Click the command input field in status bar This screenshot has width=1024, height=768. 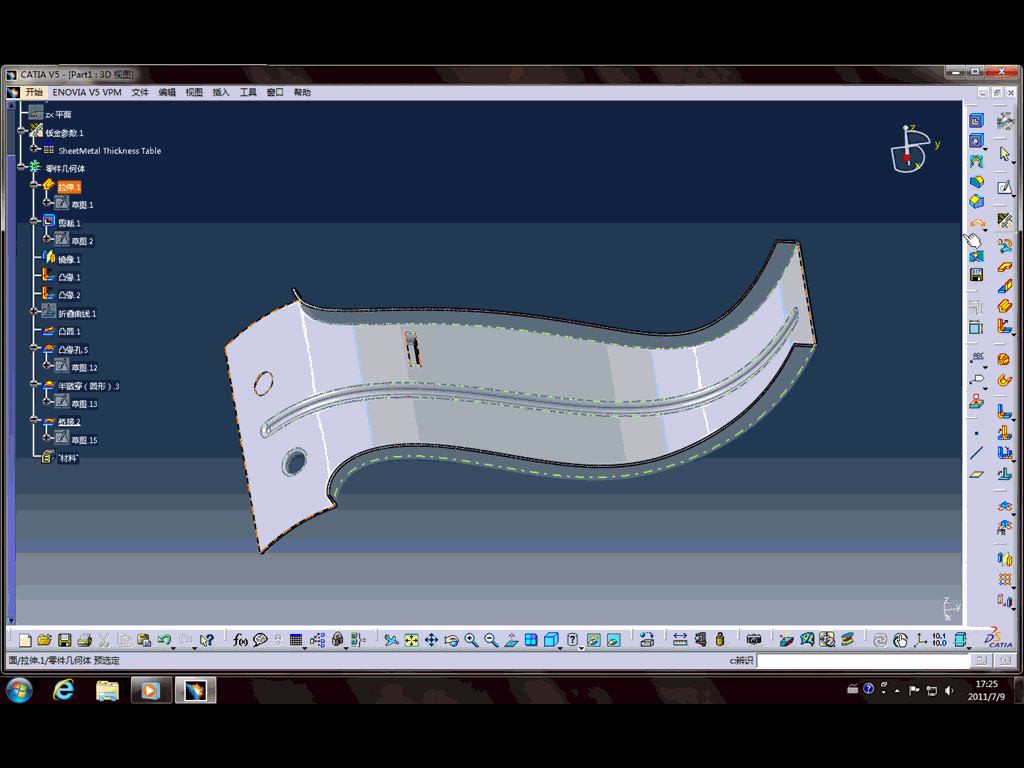click(863, 661)
